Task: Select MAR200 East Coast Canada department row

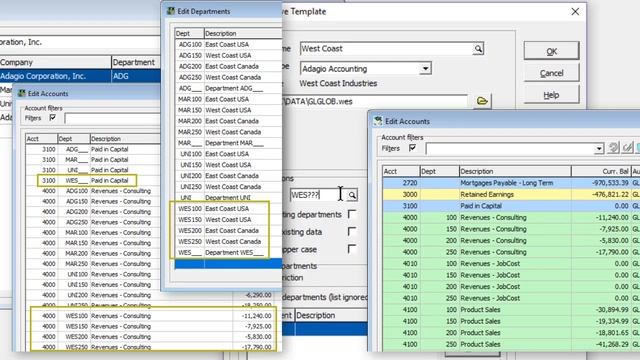Action: coord(229,121)
